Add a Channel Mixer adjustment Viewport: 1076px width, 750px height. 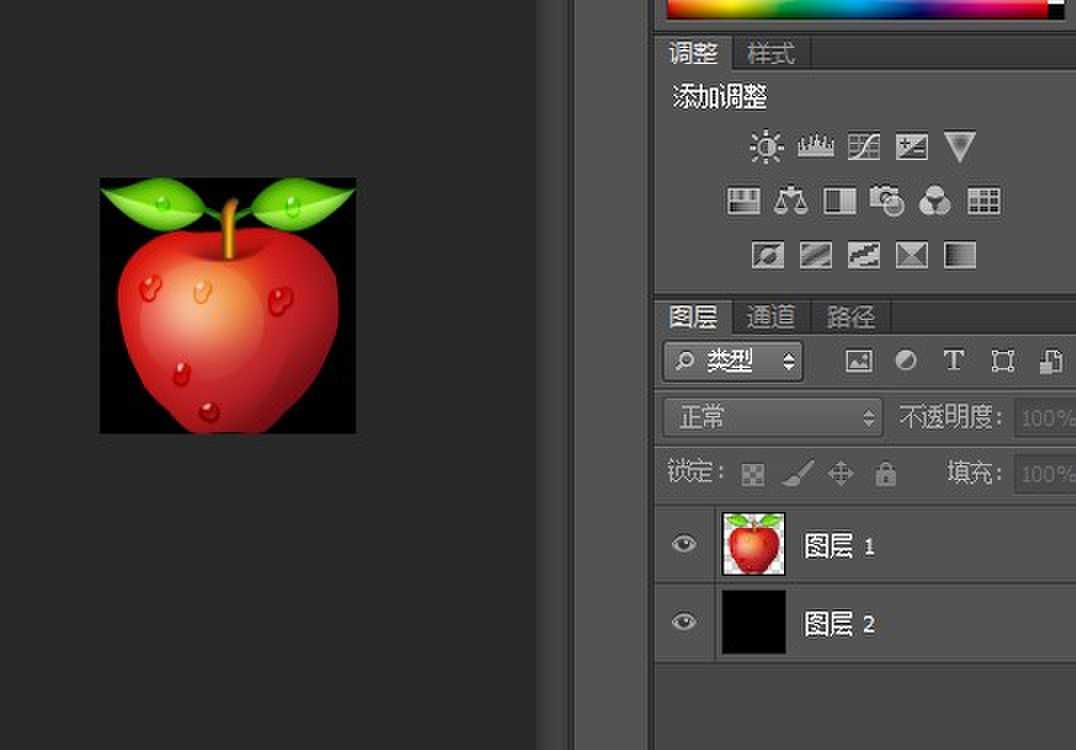pos(935,201)
